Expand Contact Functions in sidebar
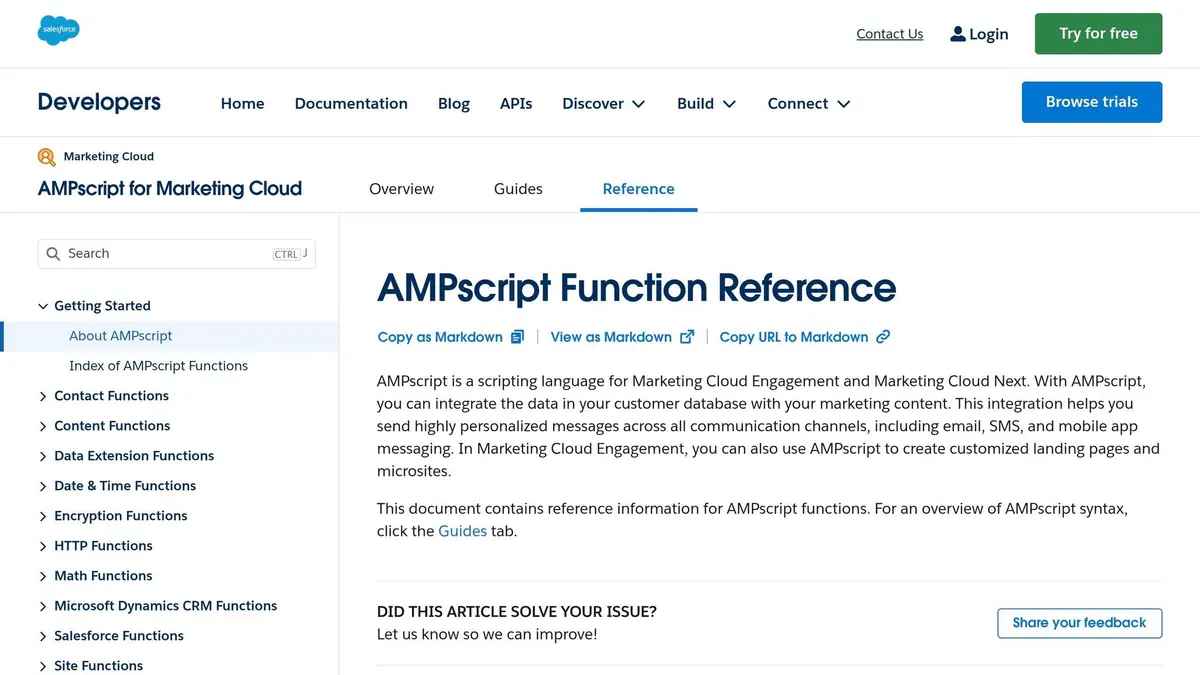Image resolution: width=1200 pixels, height=675 pixels. [43, 396]
